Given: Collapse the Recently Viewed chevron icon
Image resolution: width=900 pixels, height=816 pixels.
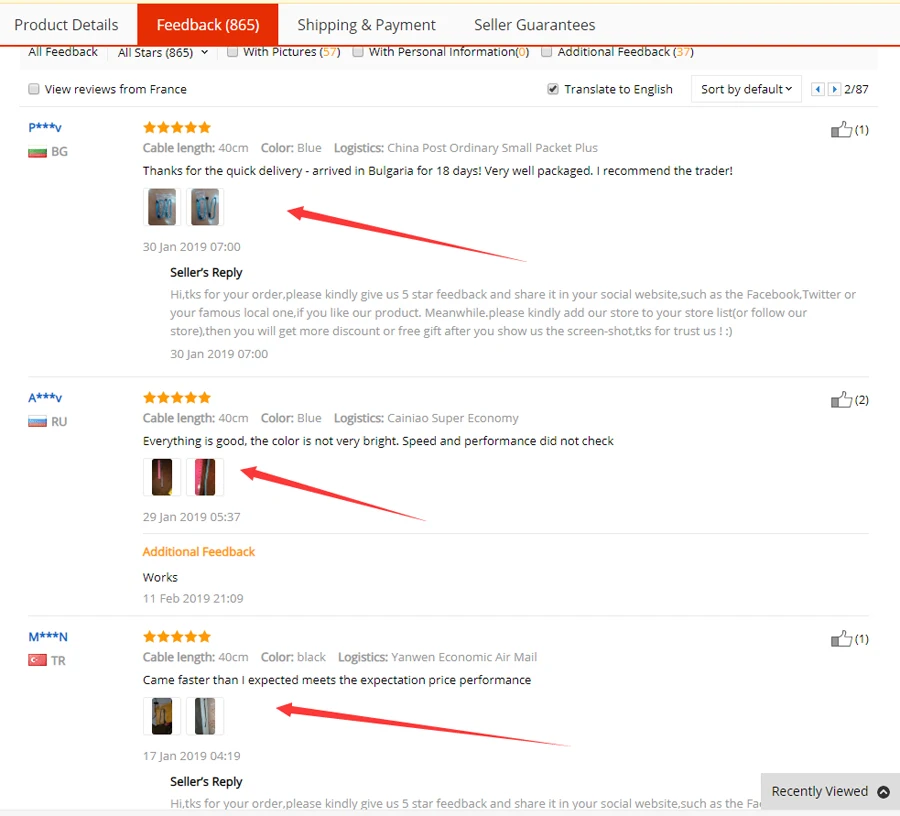Looking at the screenshot, I should coord(883,791).
